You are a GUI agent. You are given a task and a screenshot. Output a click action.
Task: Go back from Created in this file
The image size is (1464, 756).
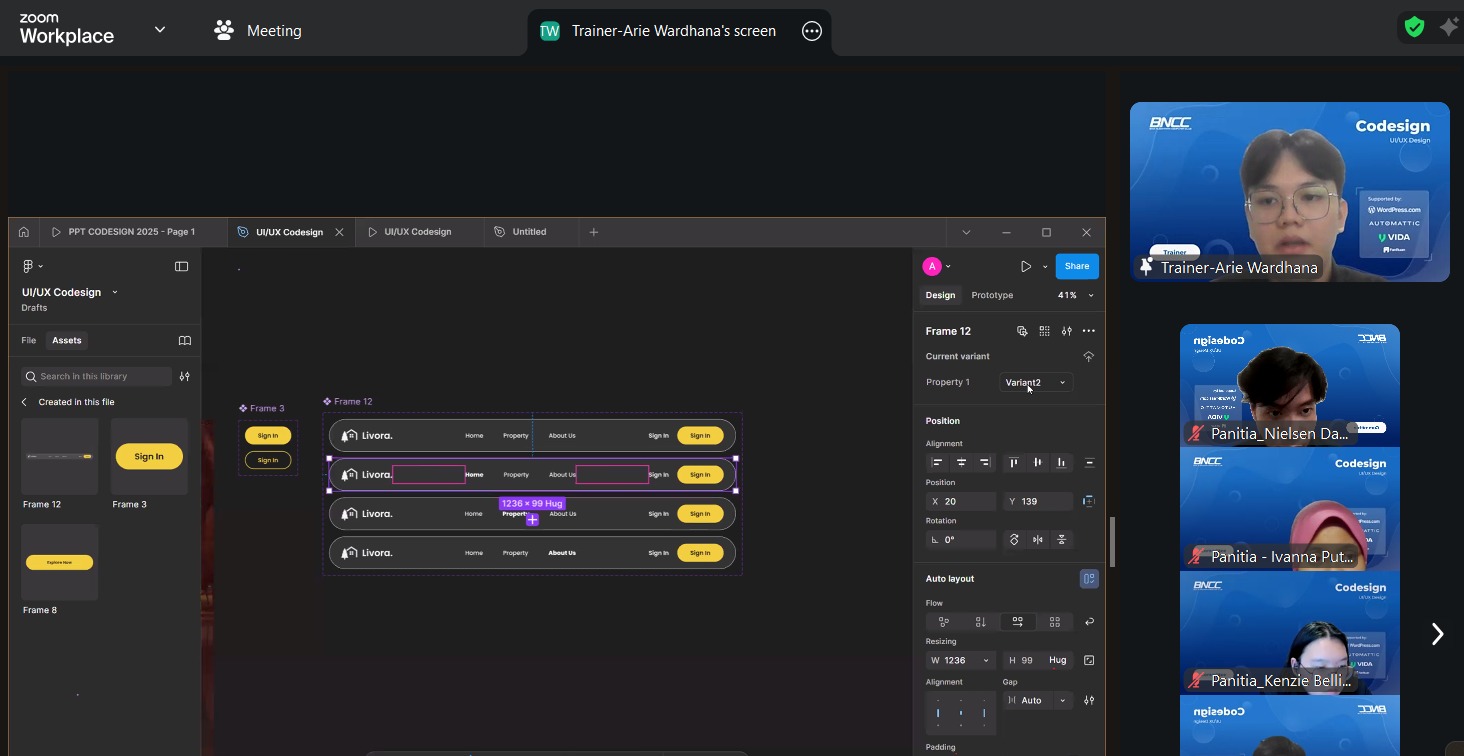(25, 402)
